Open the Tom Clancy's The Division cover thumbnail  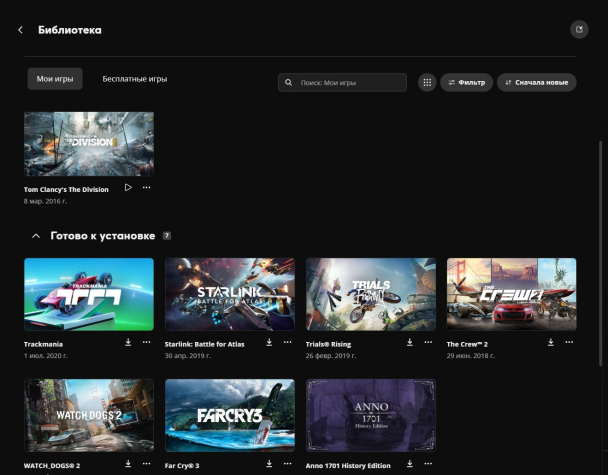coord(89,144)
